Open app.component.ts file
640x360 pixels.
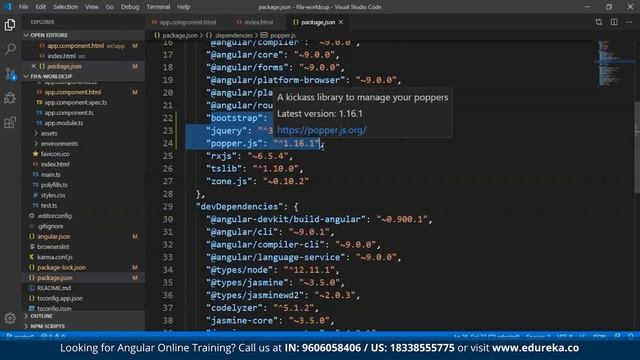pos(69,112)
